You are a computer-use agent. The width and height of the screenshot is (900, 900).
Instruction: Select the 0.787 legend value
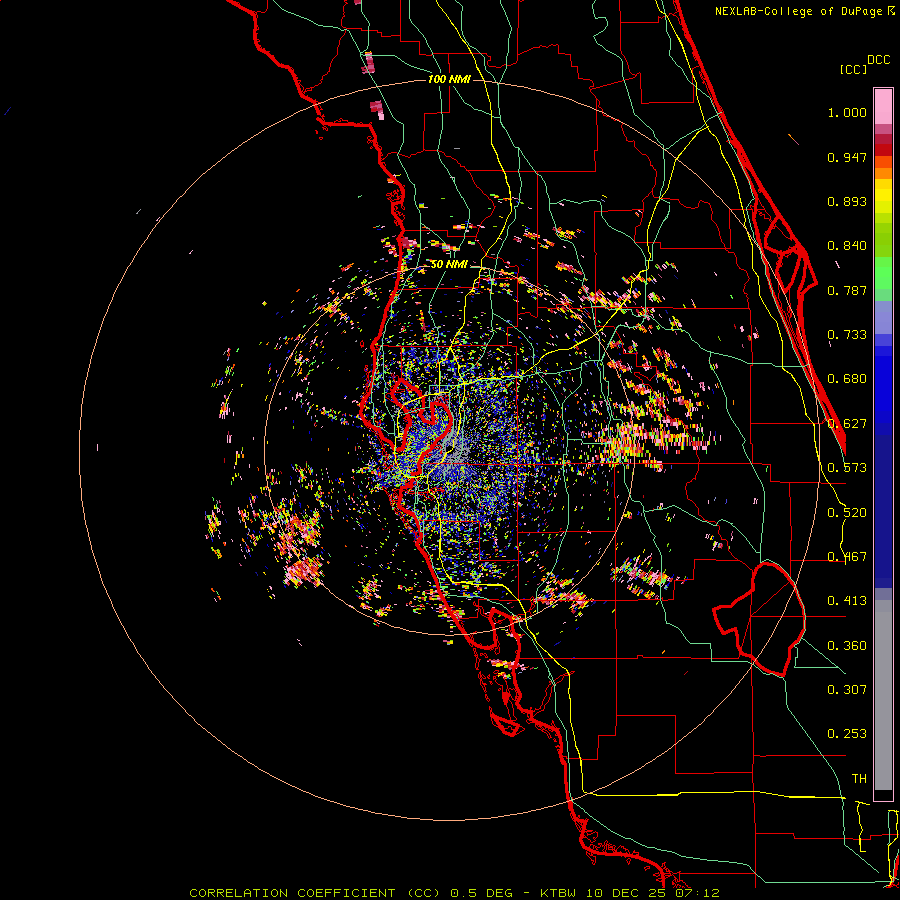pos(847,290)
